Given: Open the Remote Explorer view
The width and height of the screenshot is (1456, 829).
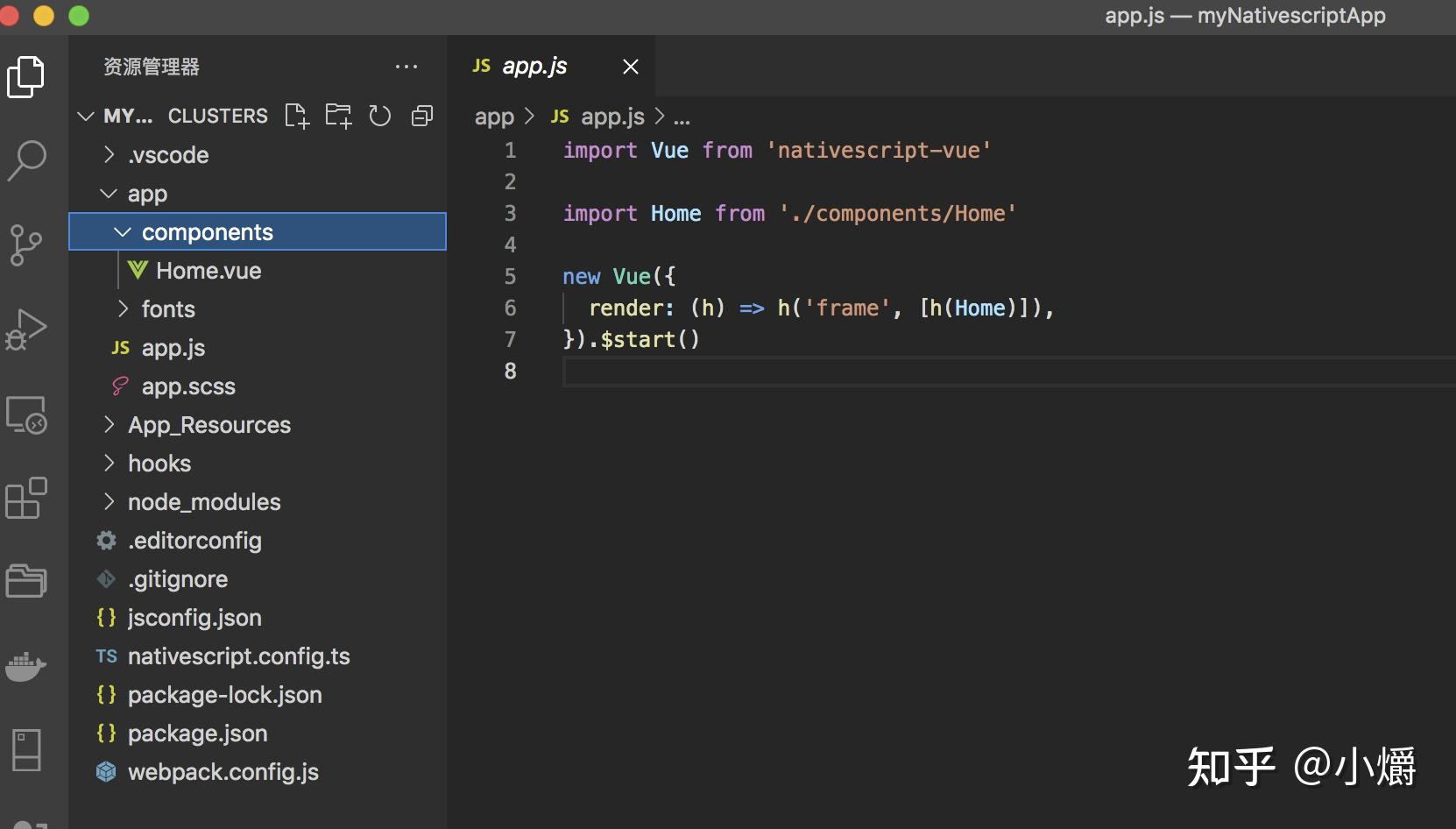Looking at the screenshot, I should tap(26, 414).
